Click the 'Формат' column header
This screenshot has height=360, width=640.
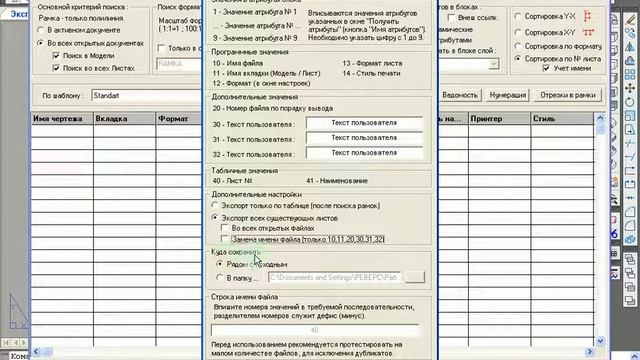(179, 119)
